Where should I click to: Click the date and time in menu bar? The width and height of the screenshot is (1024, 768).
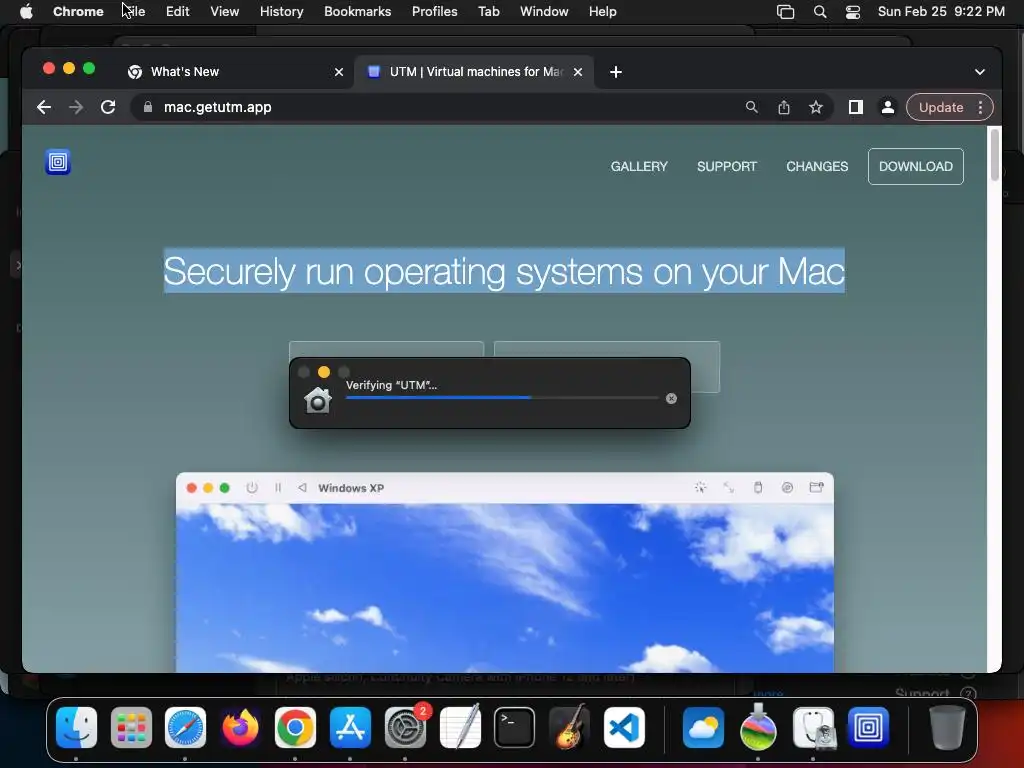941,11
